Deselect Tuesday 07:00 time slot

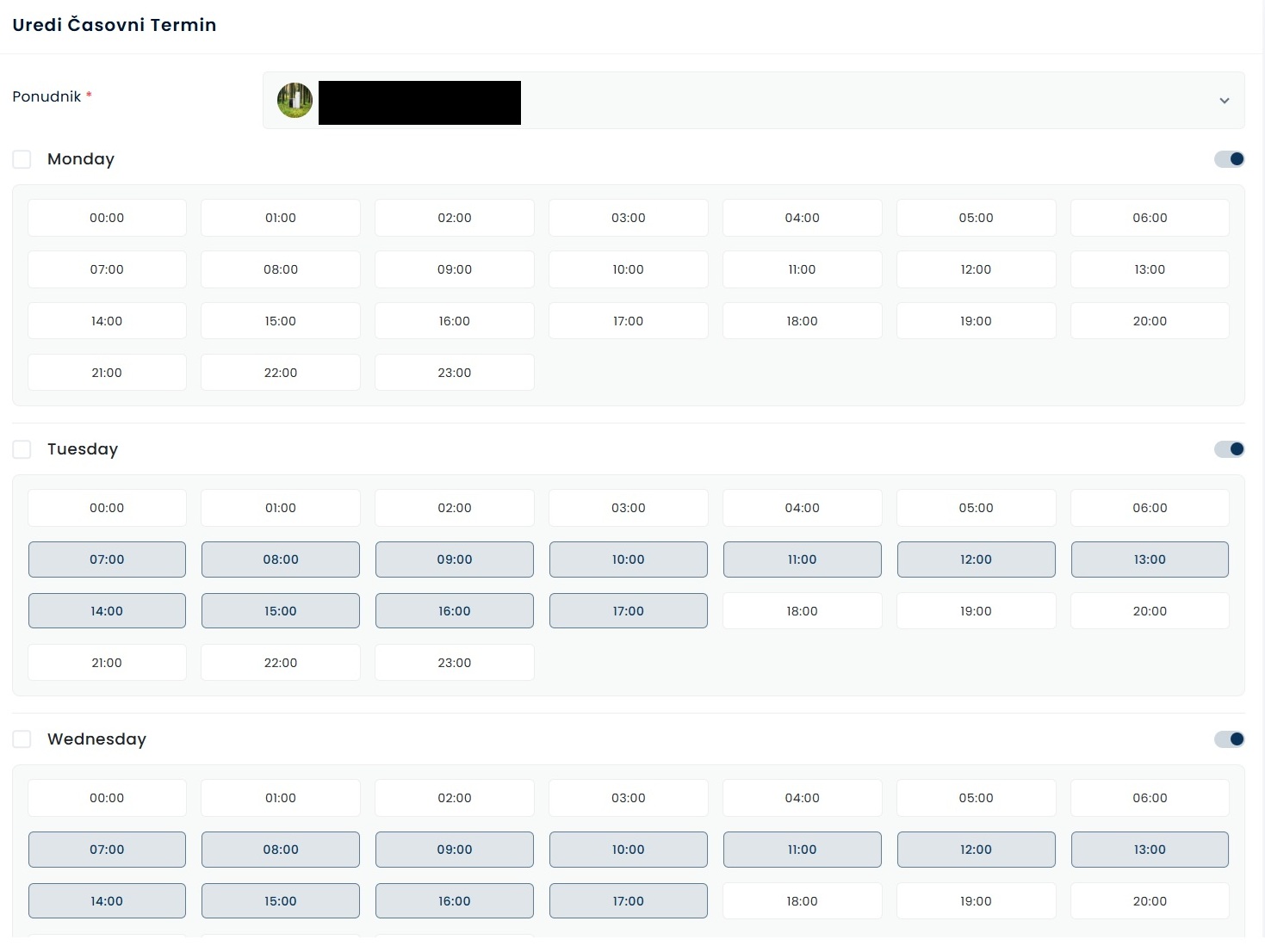point(107,559)
